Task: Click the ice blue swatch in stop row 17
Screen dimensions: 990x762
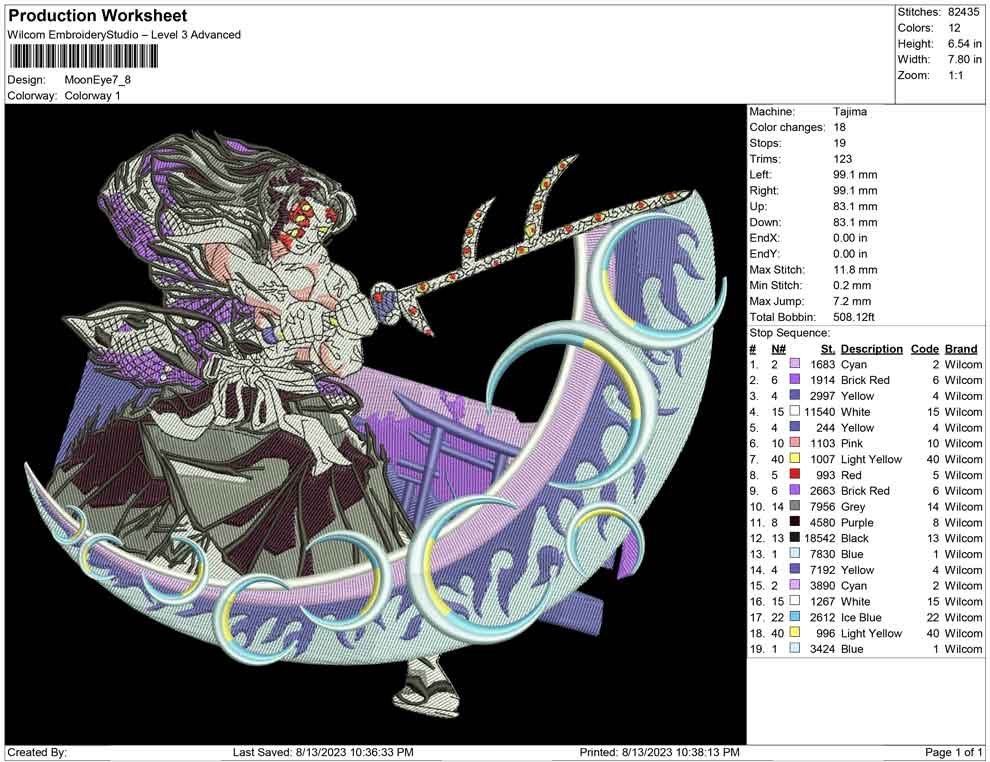Action: pyautogui.click(x=795, y=617)
